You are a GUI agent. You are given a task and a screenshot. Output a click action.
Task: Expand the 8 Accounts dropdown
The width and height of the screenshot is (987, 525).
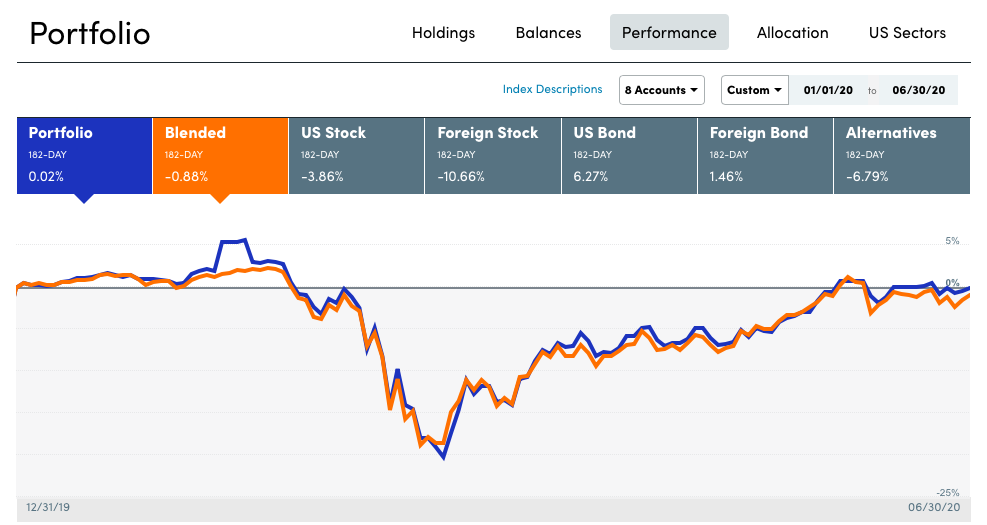coord(661,90)
